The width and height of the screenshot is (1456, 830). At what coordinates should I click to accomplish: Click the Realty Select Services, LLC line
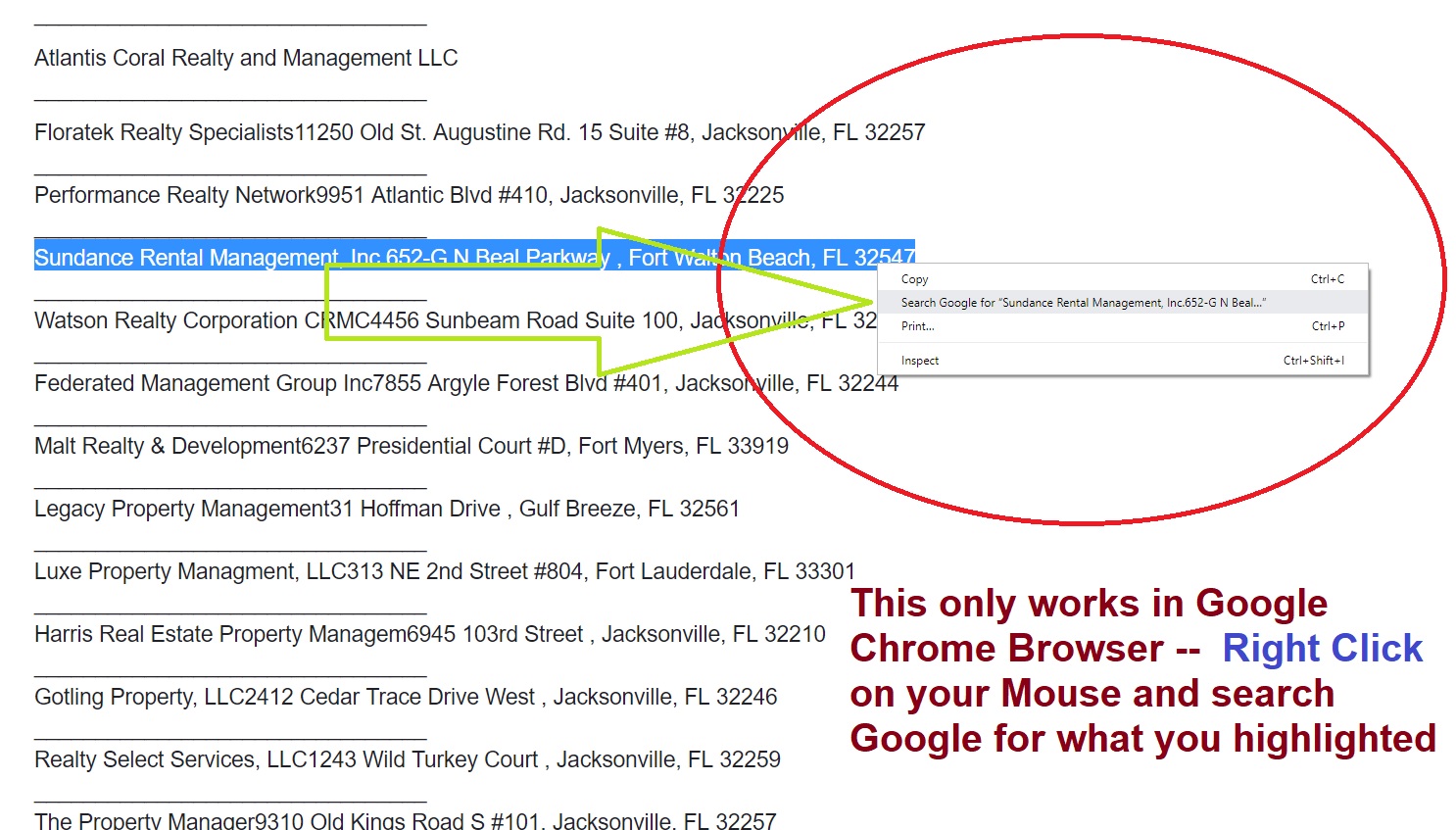[408, 759]
